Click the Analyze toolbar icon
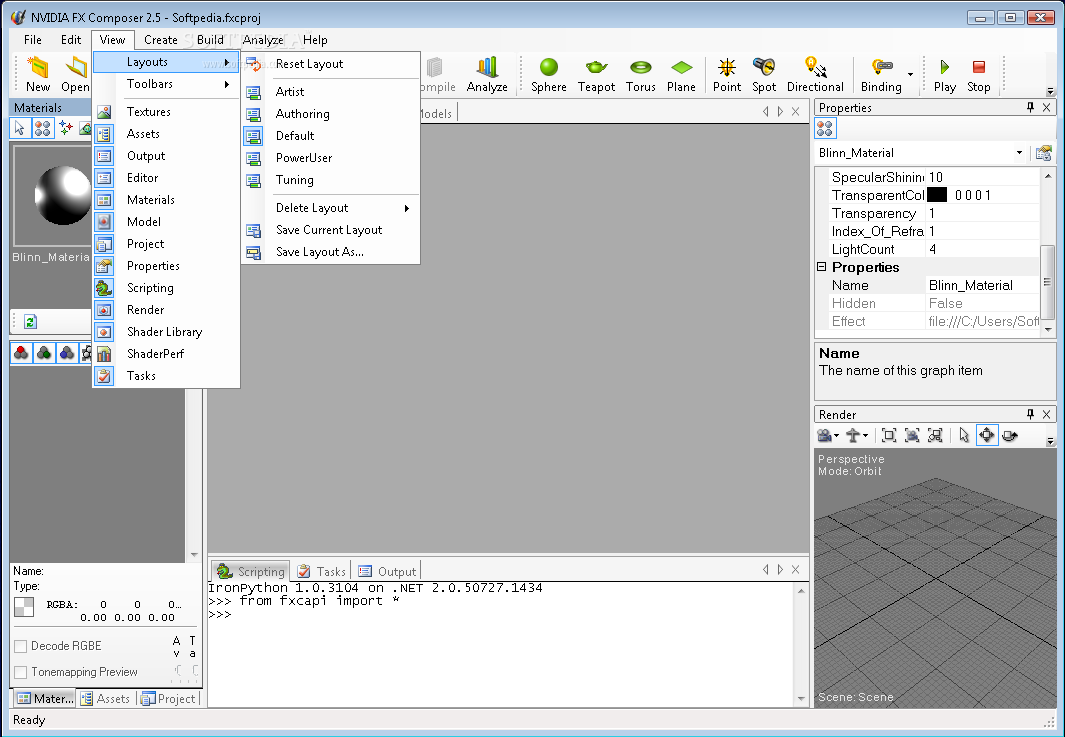 coord(487,75)
